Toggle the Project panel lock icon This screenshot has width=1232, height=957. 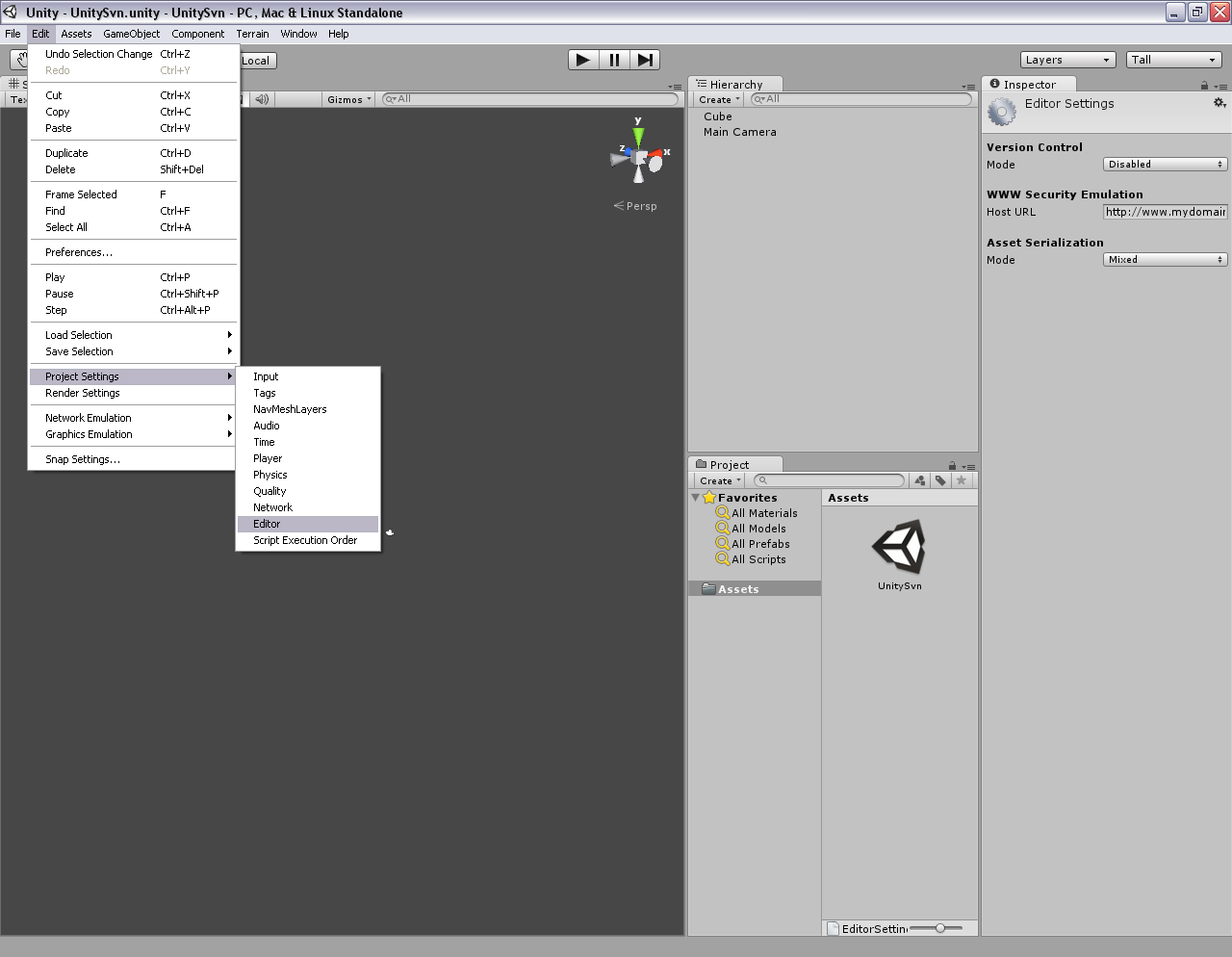click(x=952, y=466)
